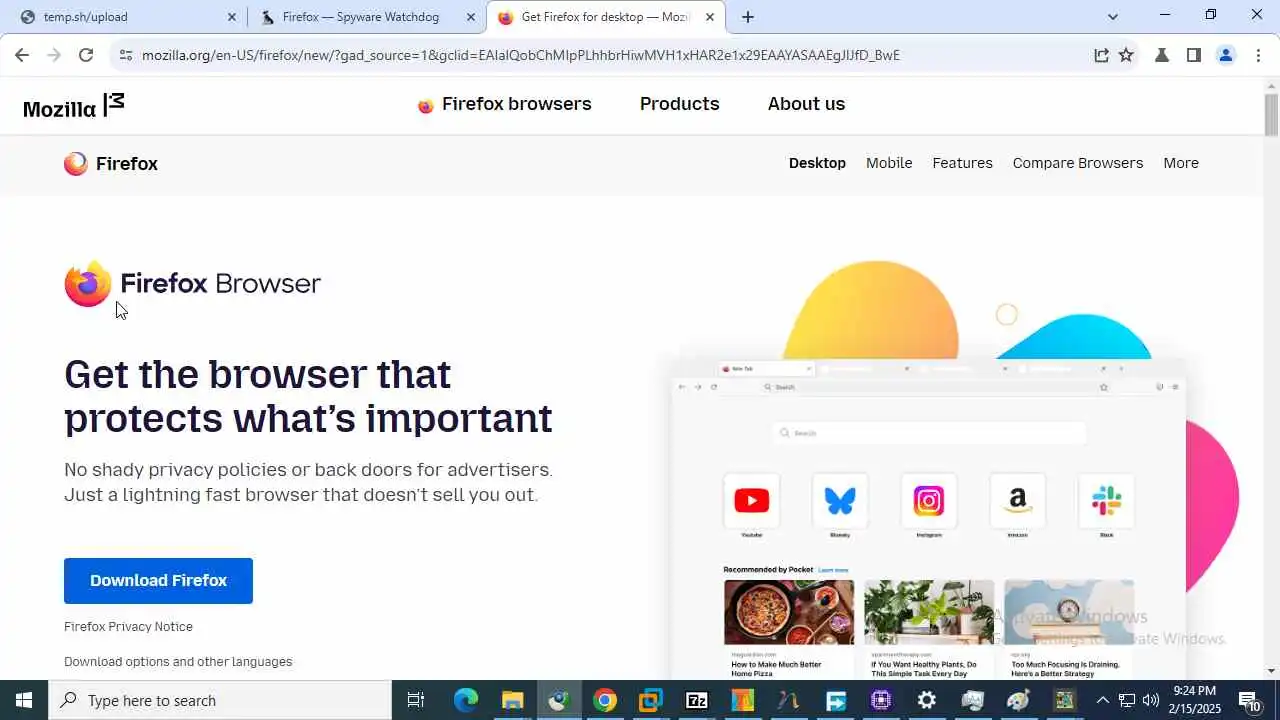
Task: Open the About us menu
Action: [x=806, y=104]
